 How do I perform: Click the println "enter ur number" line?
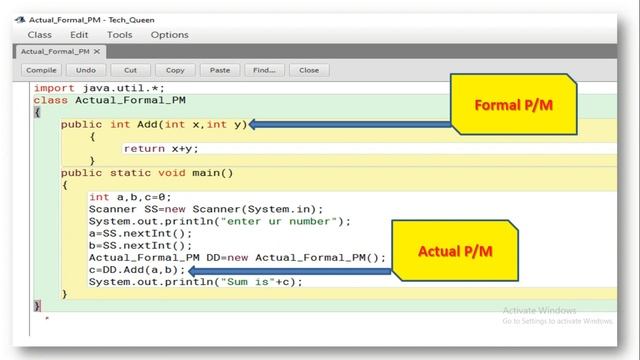click(220, 222)
